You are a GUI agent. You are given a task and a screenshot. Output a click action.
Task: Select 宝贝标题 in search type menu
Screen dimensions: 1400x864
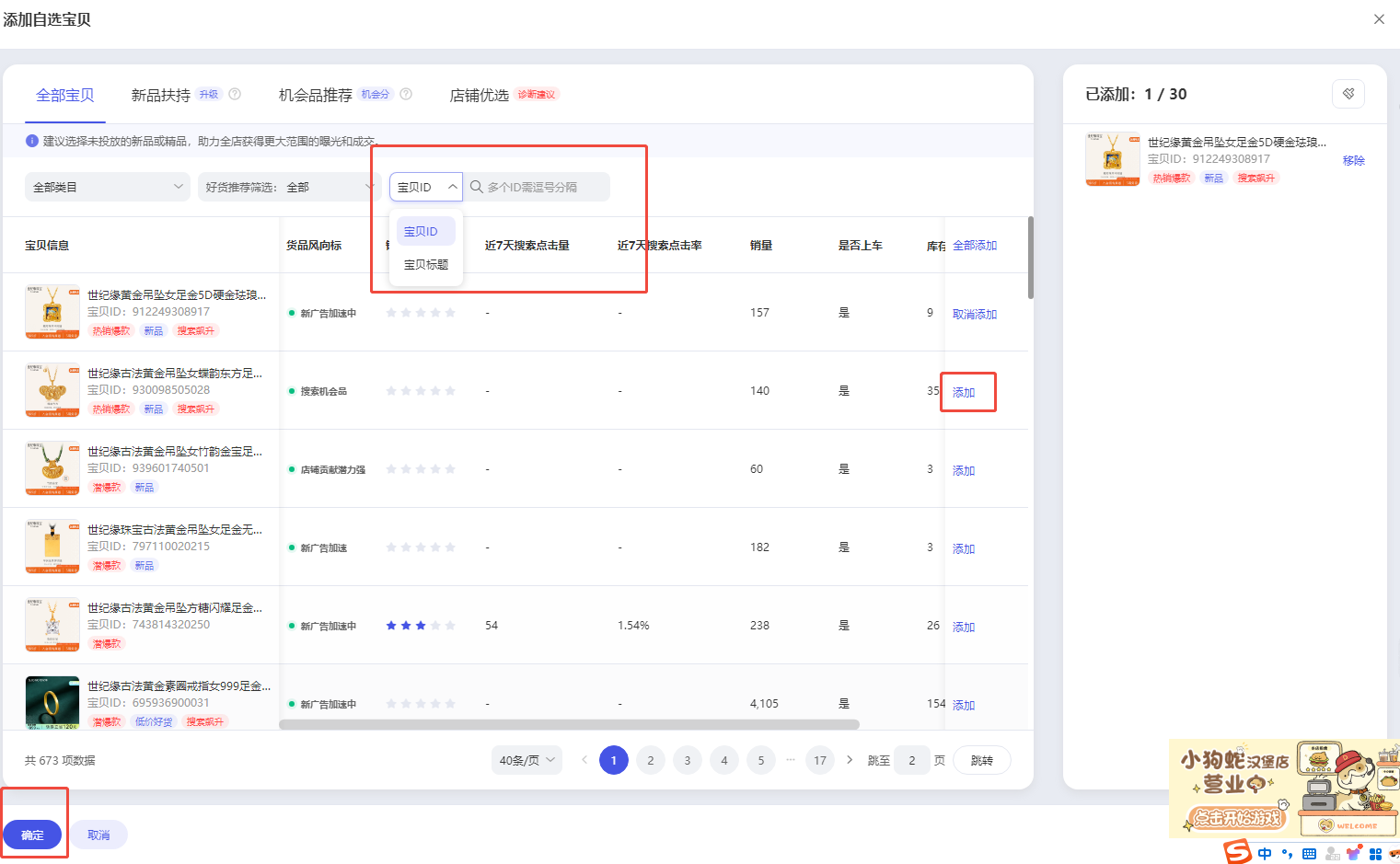click(x=426, y=264)
